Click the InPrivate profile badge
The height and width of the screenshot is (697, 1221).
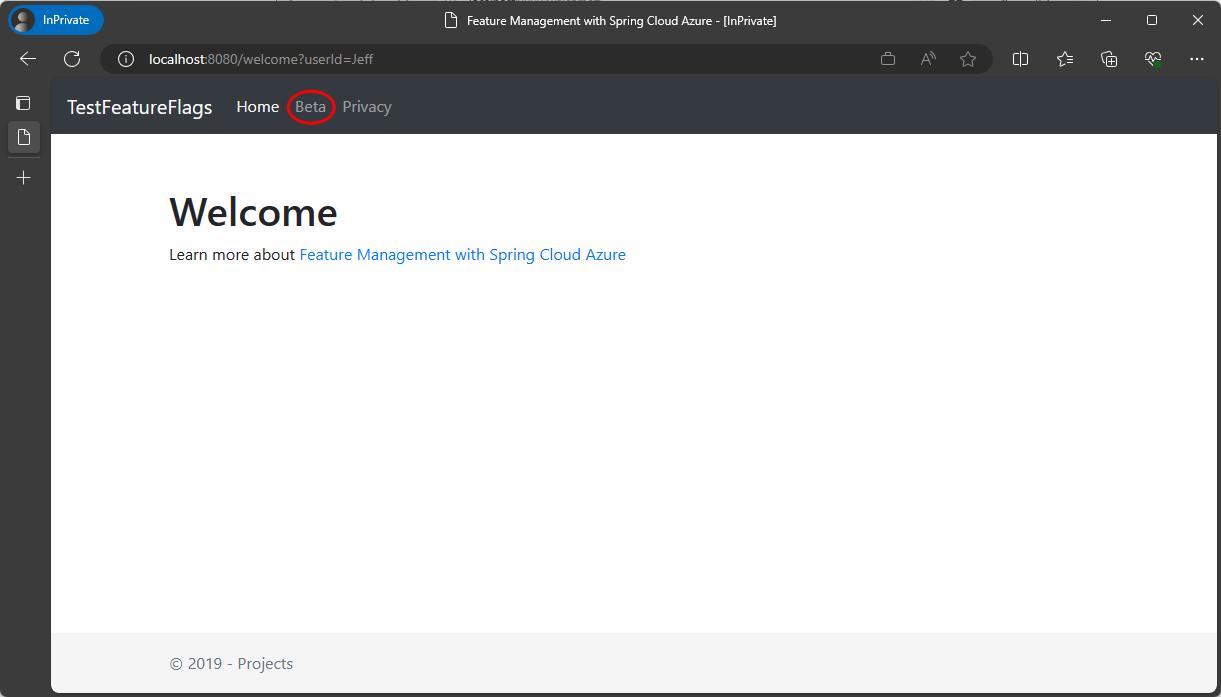click(56, 20)
